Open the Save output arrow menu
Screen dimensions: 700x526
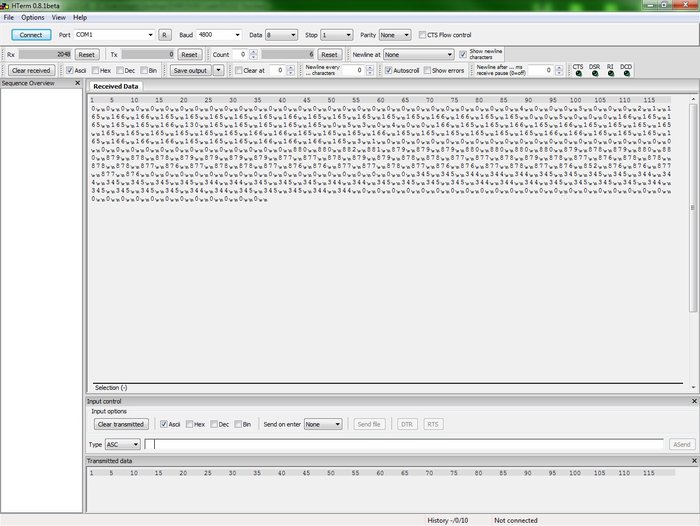219,71
